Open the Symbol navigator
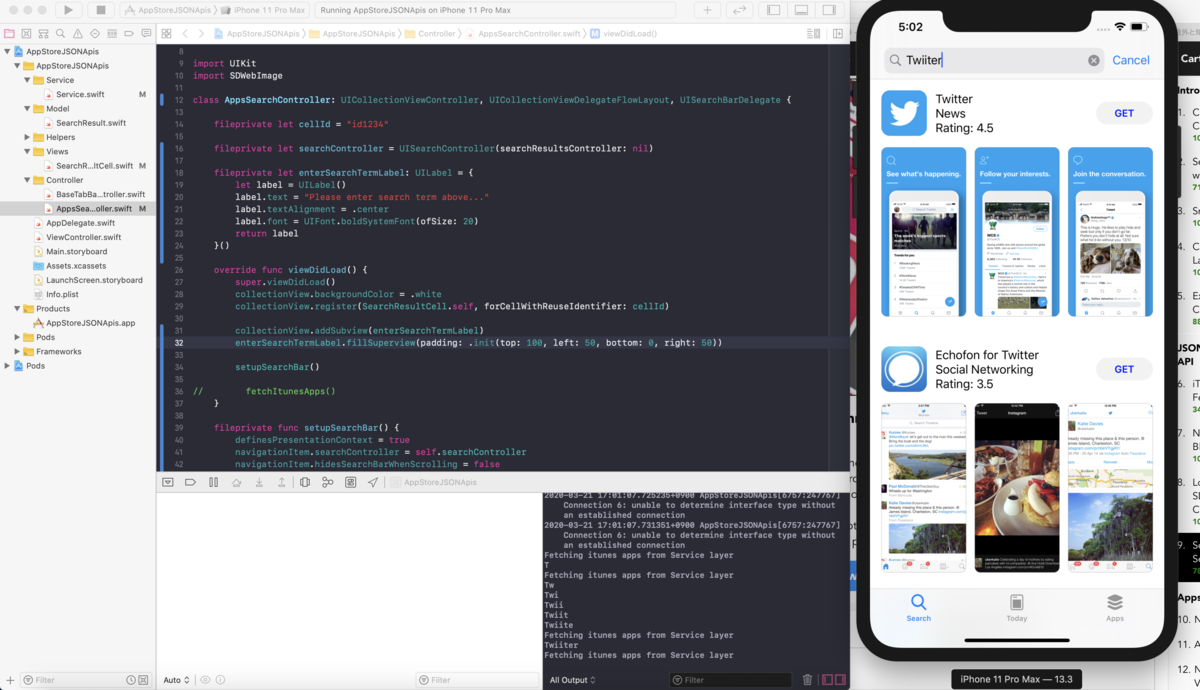The image size is (1200, 690). (x=44, y=33)
